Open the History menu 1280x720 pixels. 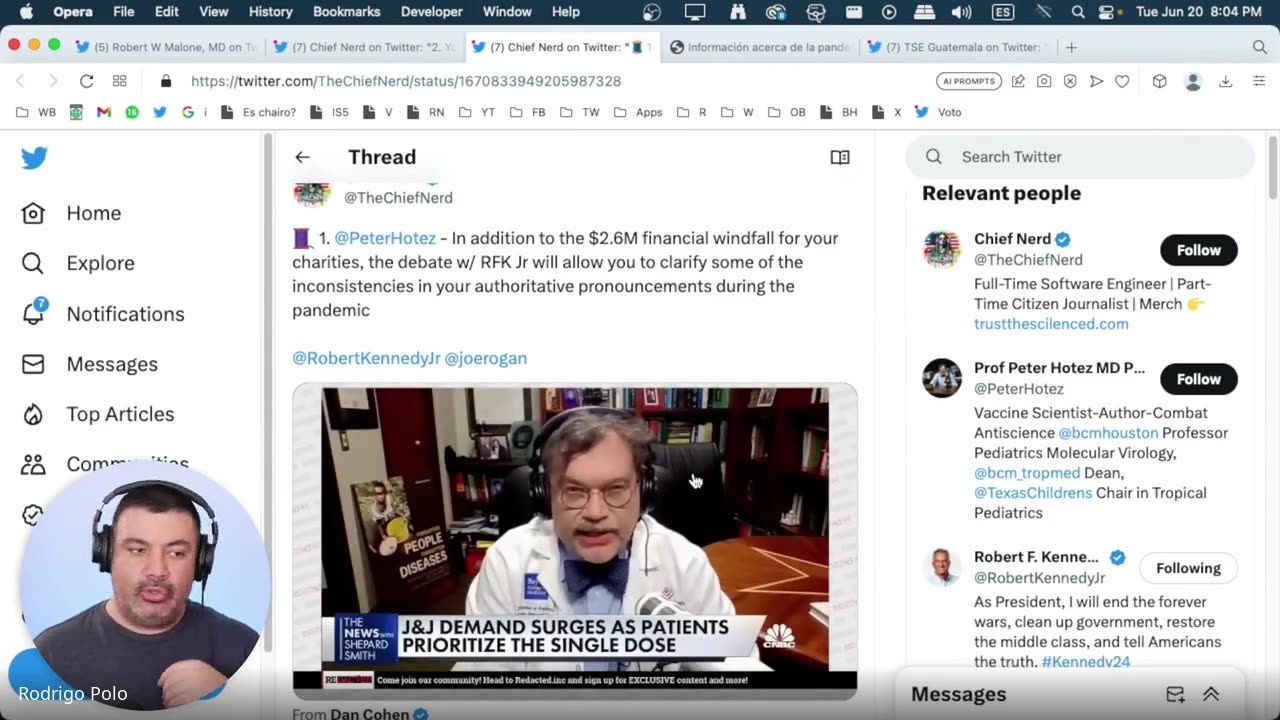pyautogui.click(x=270, y=12)
